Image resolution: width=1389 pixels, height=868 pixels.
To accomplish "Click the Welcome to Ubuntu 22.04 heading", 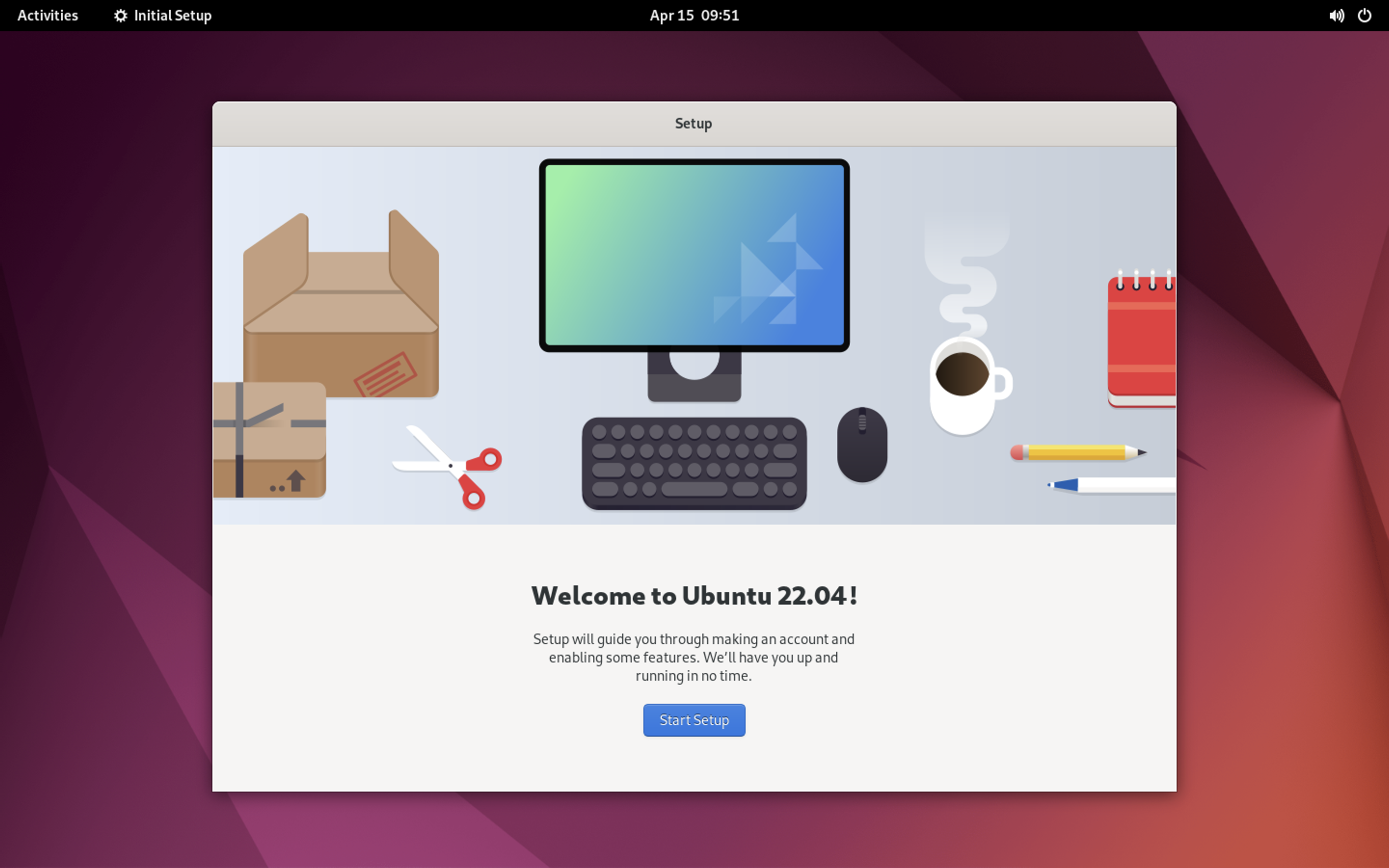I will [x=694, y=596].
